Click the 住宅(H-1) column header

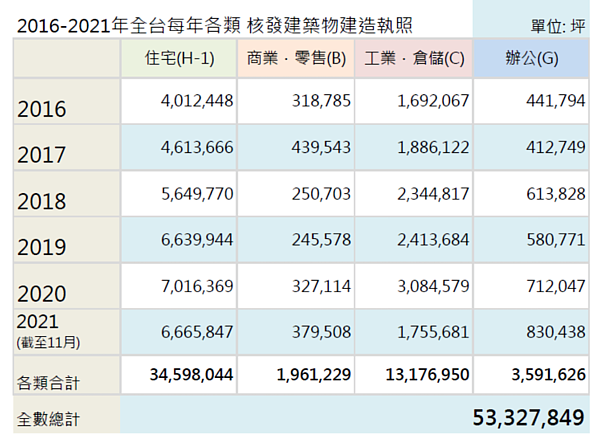[x=179, y=59]
